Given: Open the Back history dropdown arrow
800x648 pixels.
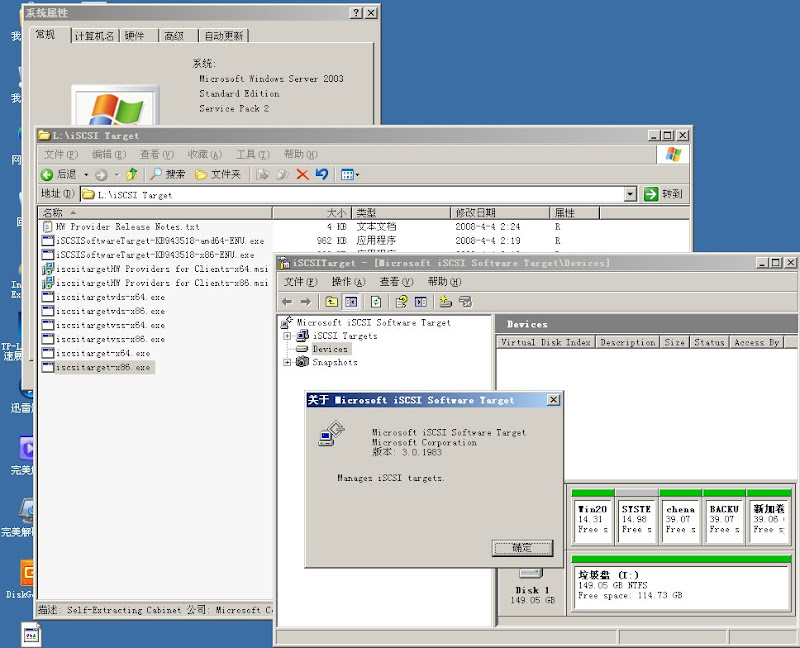Looking at the screenshot, I should click(86, 175).
